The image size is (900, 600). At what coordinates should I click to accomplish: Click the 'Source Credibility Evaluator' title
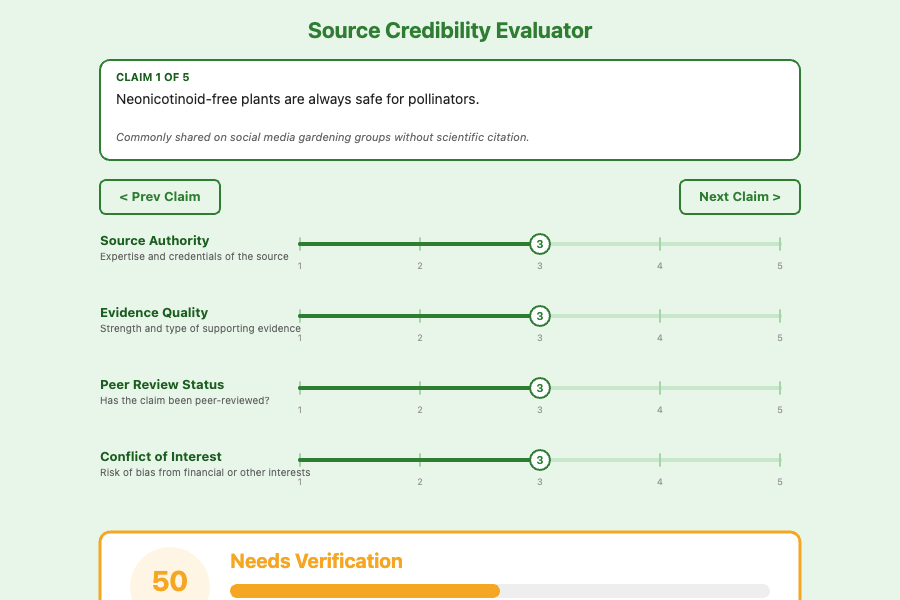(450, 30)
